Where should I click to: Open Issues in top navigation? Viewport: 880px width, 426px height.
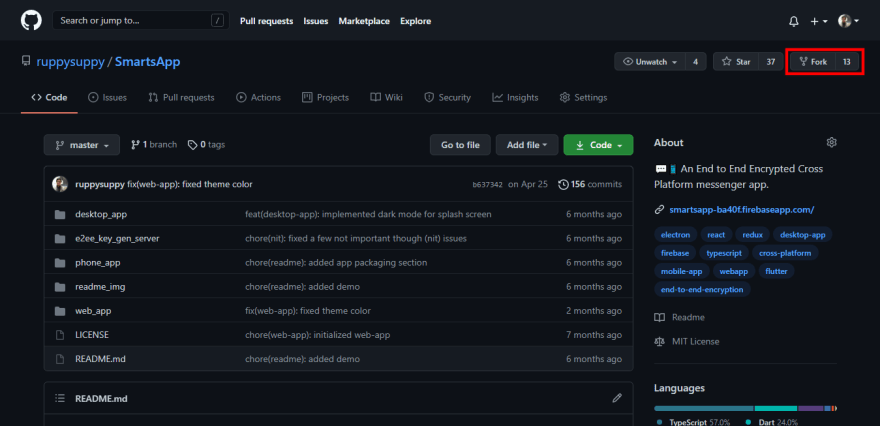tap(316, 21)
